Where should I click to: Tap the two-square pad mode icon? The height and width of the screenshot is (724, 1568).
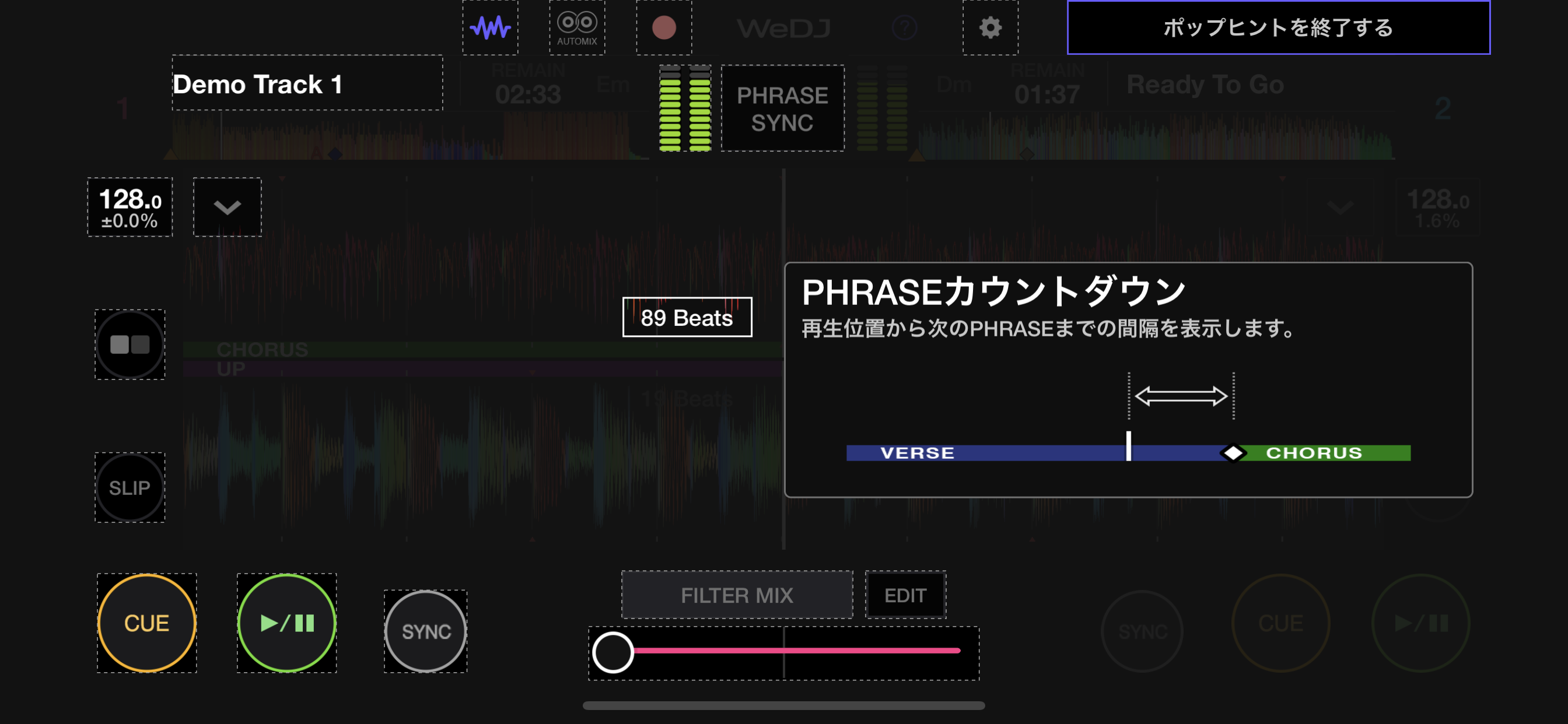point(129,345)
